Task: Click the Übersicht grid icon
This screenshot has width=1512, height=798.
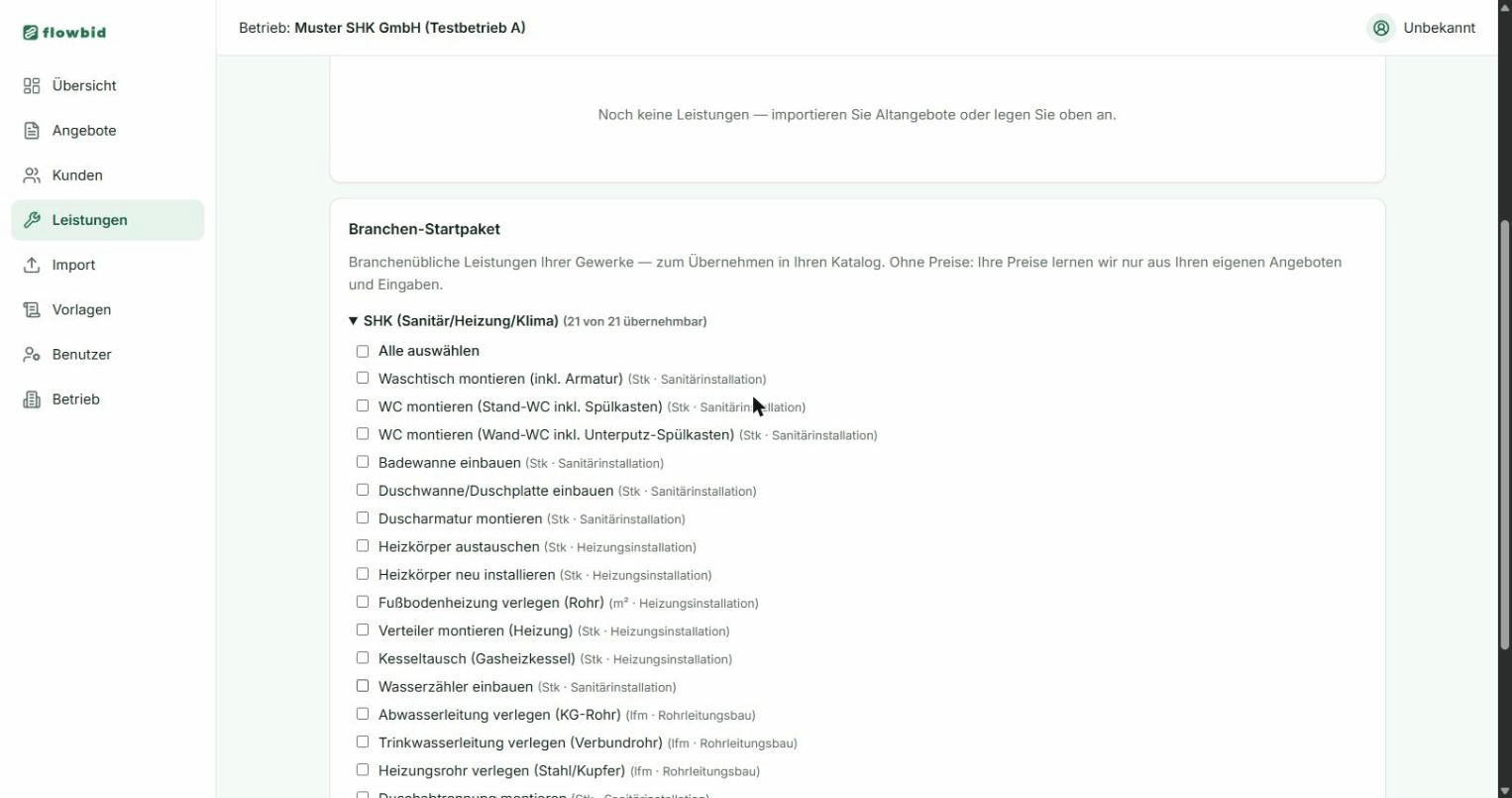Action: (x=32, y=85)
